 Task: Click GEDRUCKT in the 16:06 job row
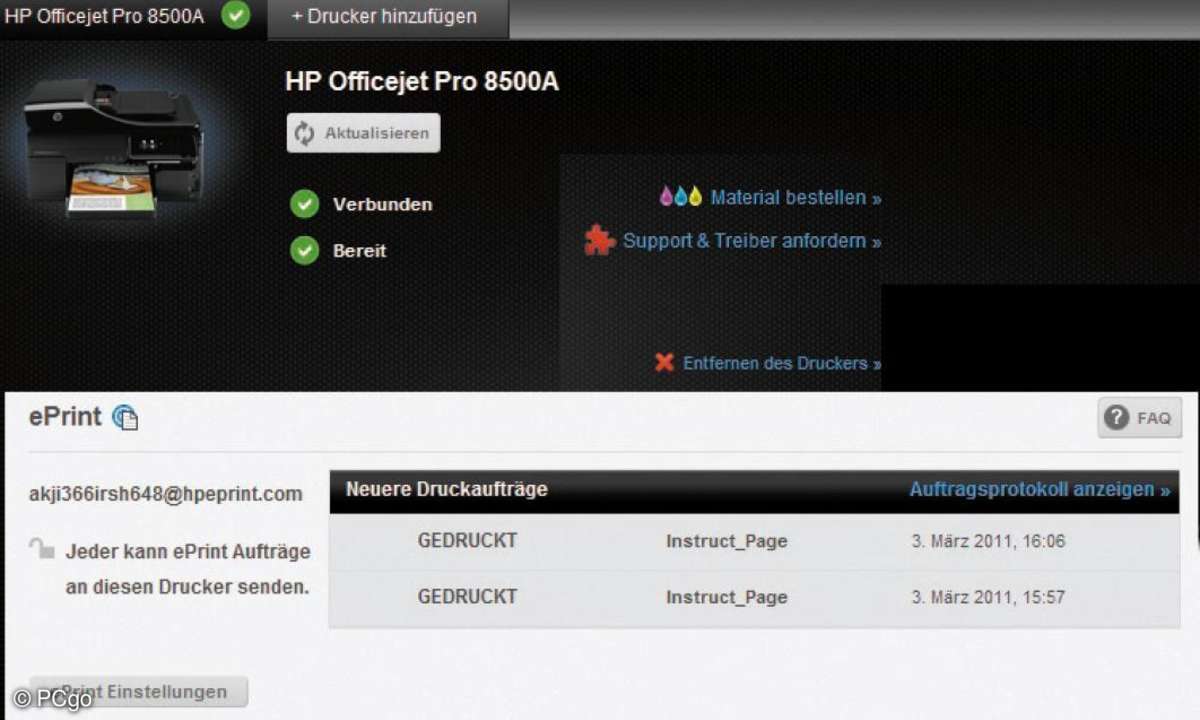point(467,541)
